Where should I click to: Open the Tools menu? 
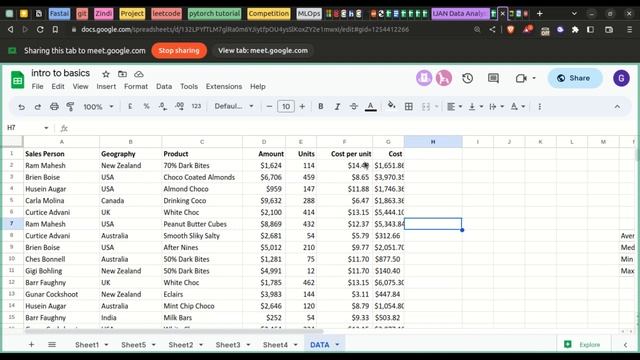(189, 87)
